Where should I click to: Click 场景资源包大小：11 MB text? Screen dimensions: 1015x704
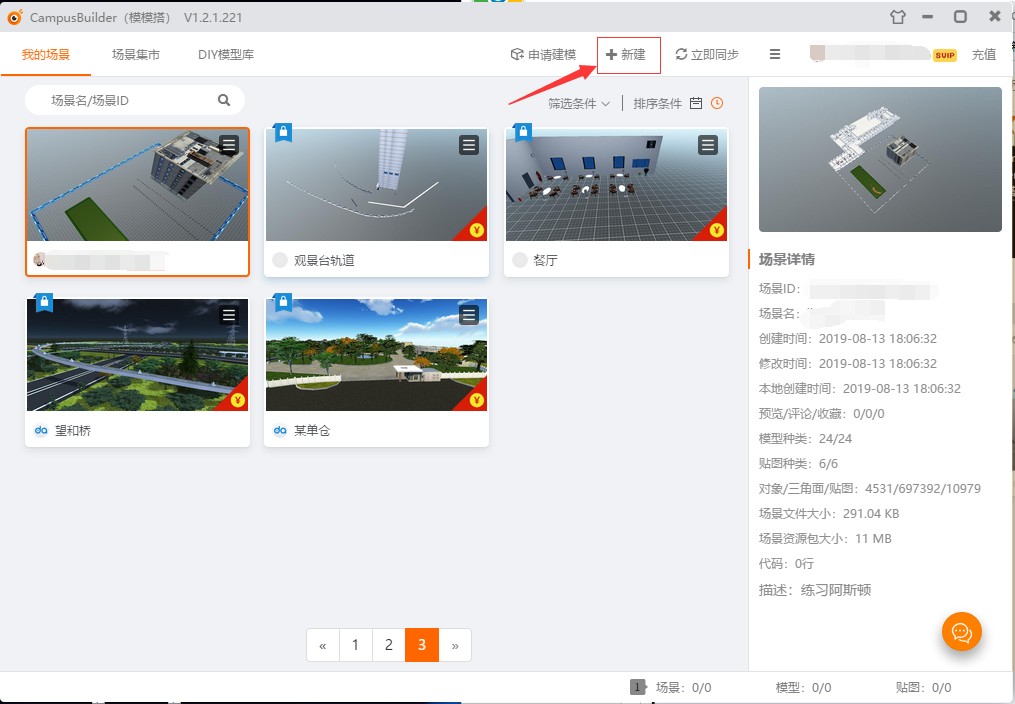(825, 539)
